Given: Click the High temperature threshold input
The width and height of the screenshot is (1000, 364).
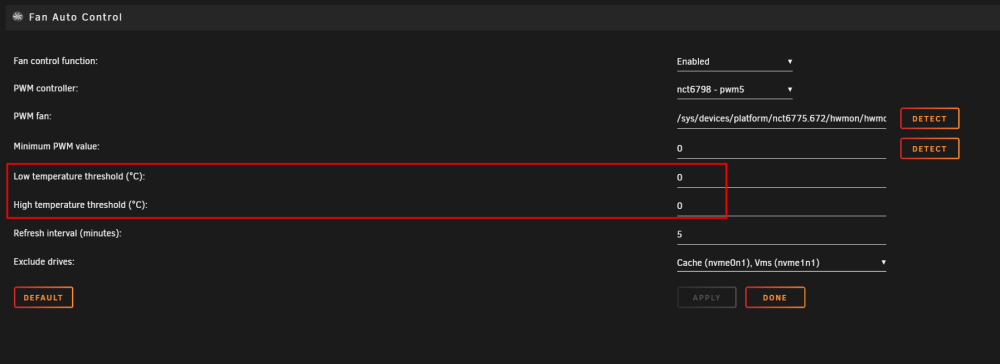Looking at the screenshot, I should tap(781, 206).
